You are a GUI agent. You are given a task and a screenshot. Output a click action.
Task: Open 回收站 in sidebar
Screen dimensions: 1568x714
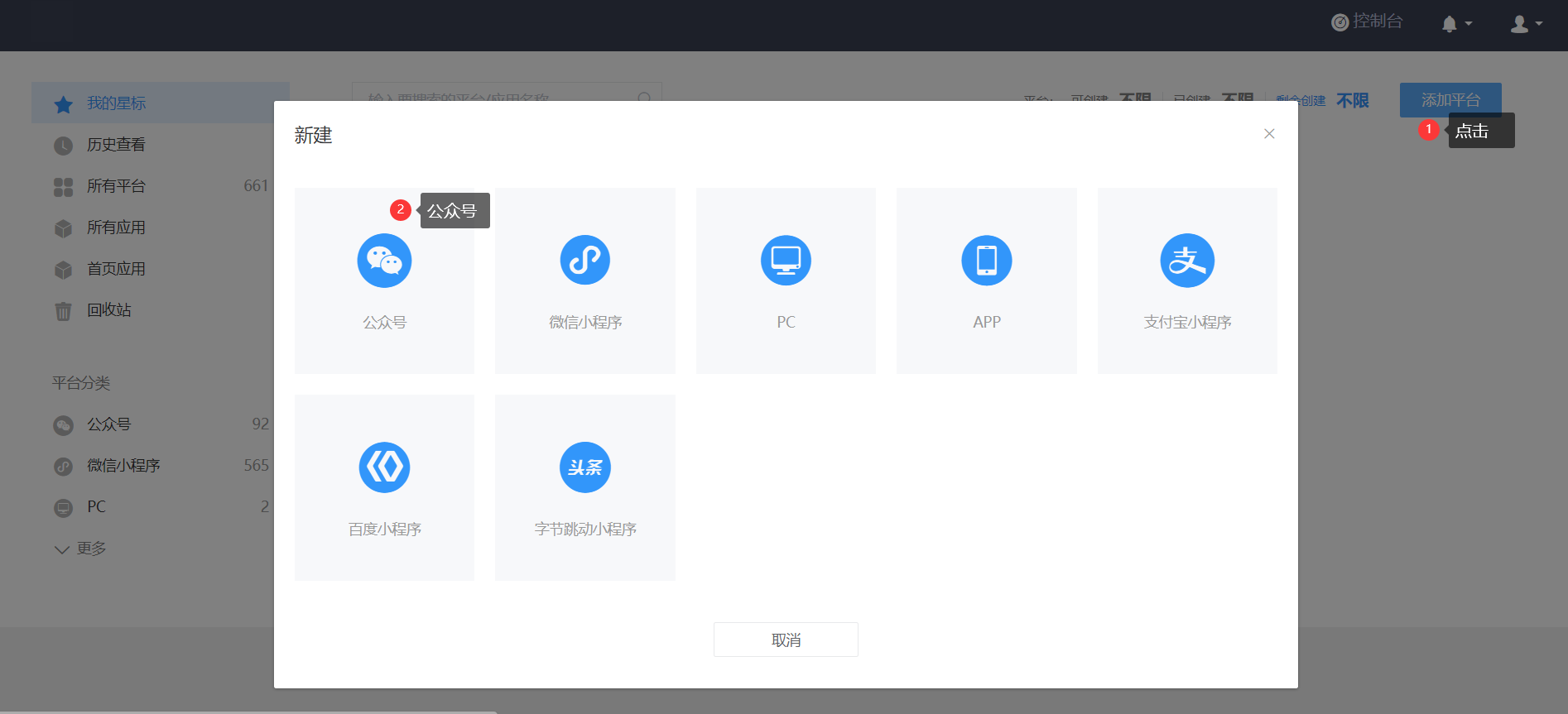tap(161, 310)
